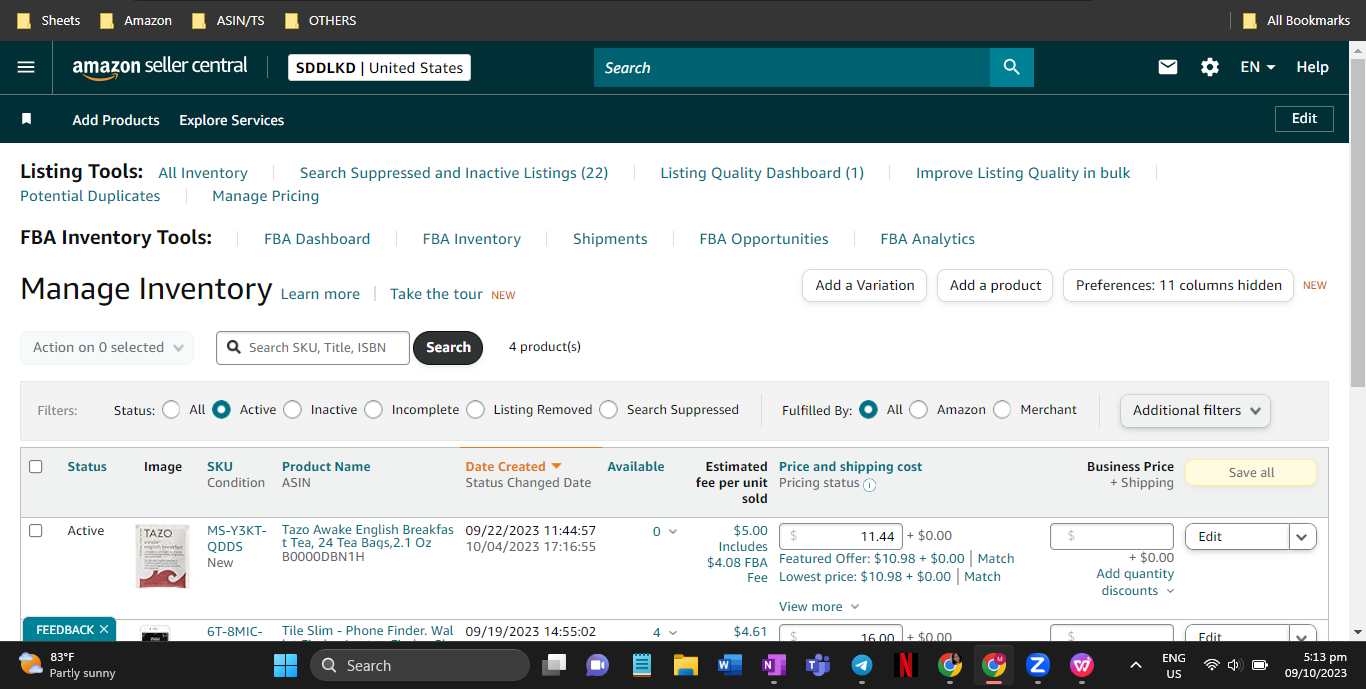The image size is (1366, 689).
Task: Check the Tazo Awake tea row checkbox
Action: click(36, 531)
